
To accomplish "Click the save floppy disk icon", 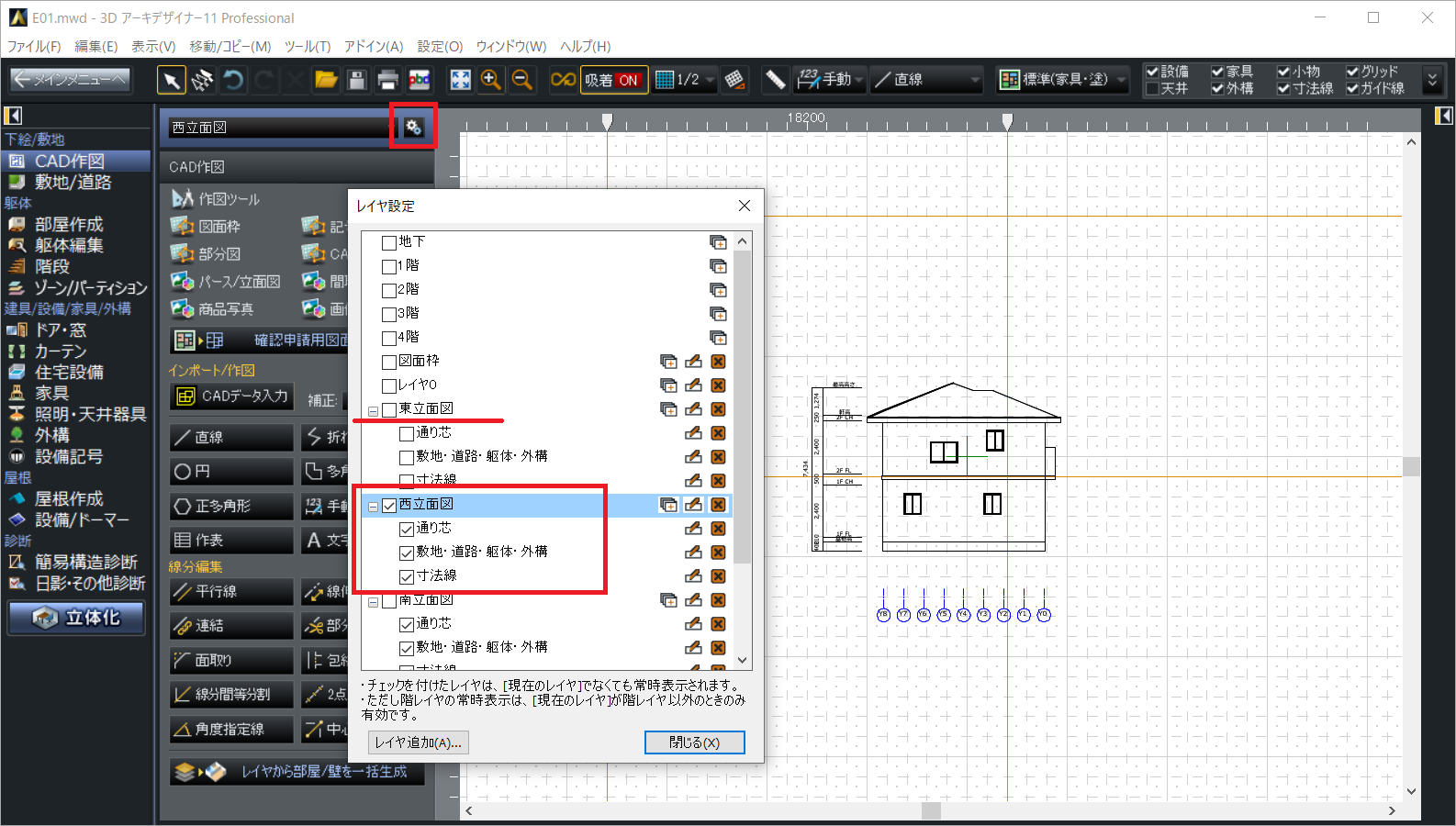I will point(357,80).
